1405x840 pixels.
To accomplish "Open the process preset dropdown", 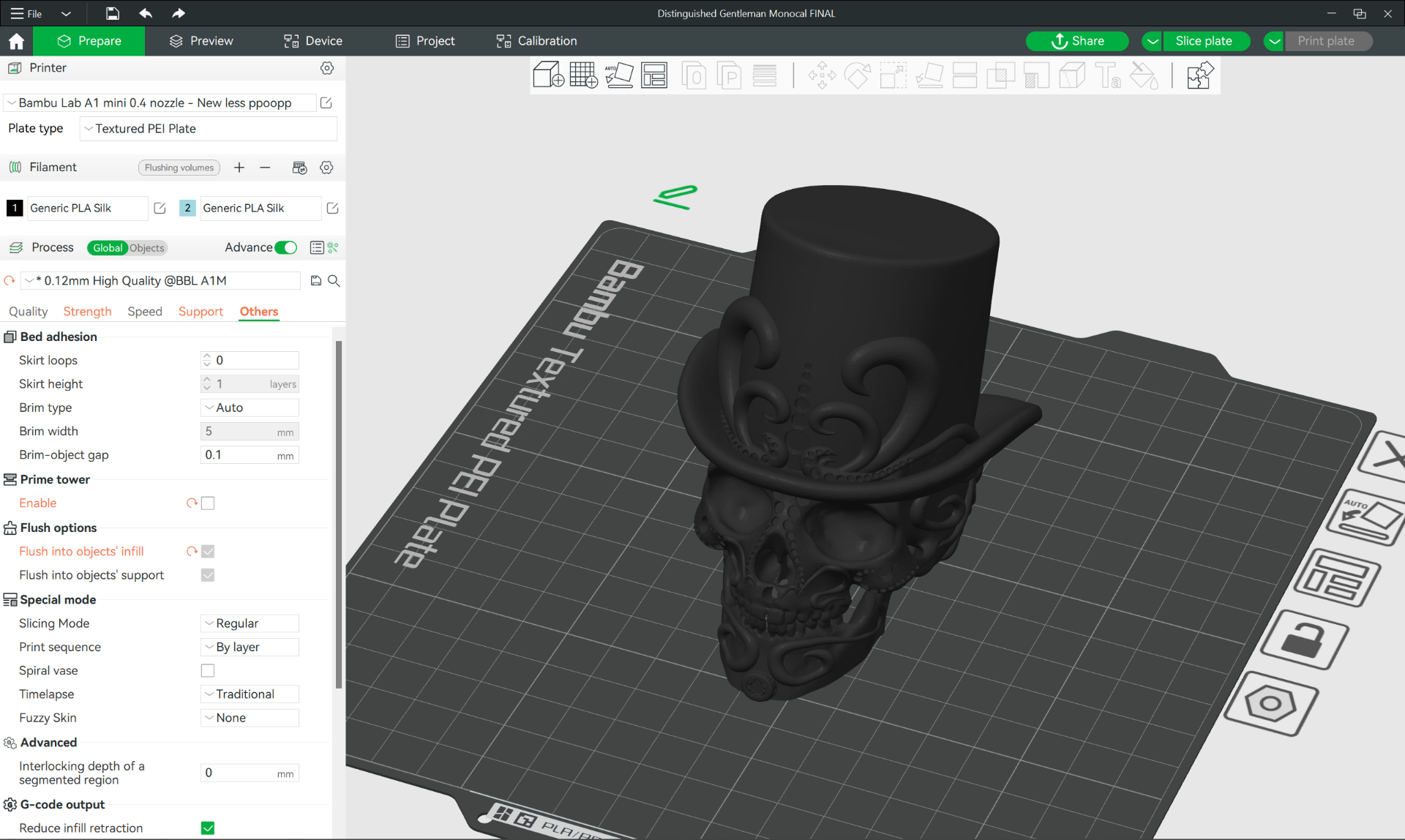I will [160, 281].
